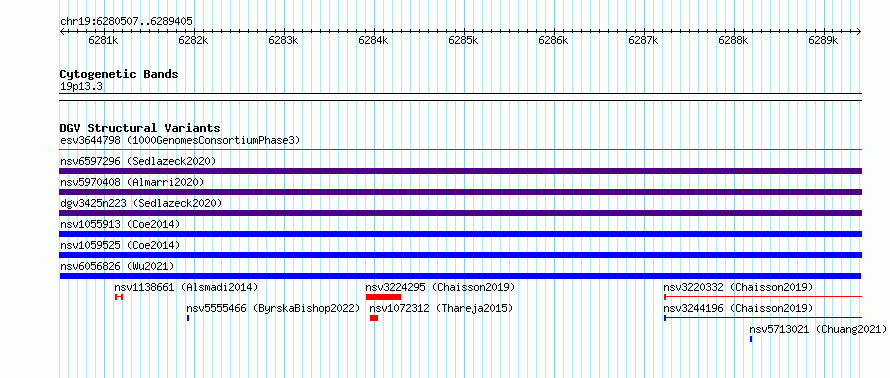890x378 pixels.
Task: Click the black cytogenetic band bar
Action: pyautogui.click(x=460, y=97)
